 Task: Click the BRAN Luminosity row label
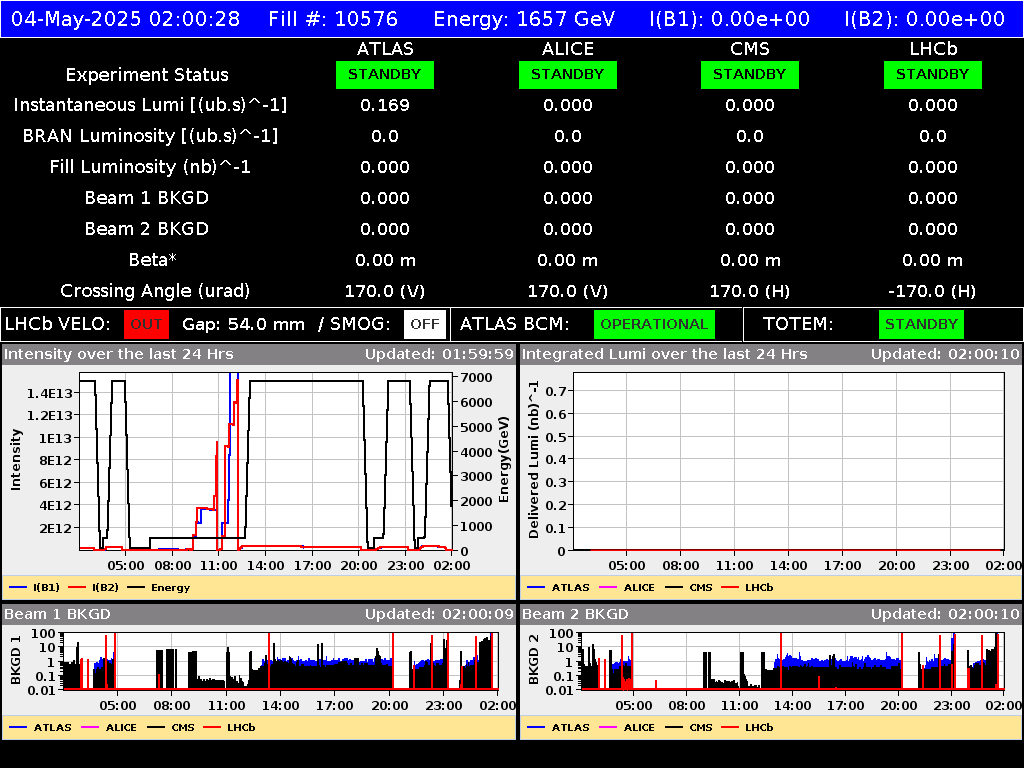click(x=150, y=136)
